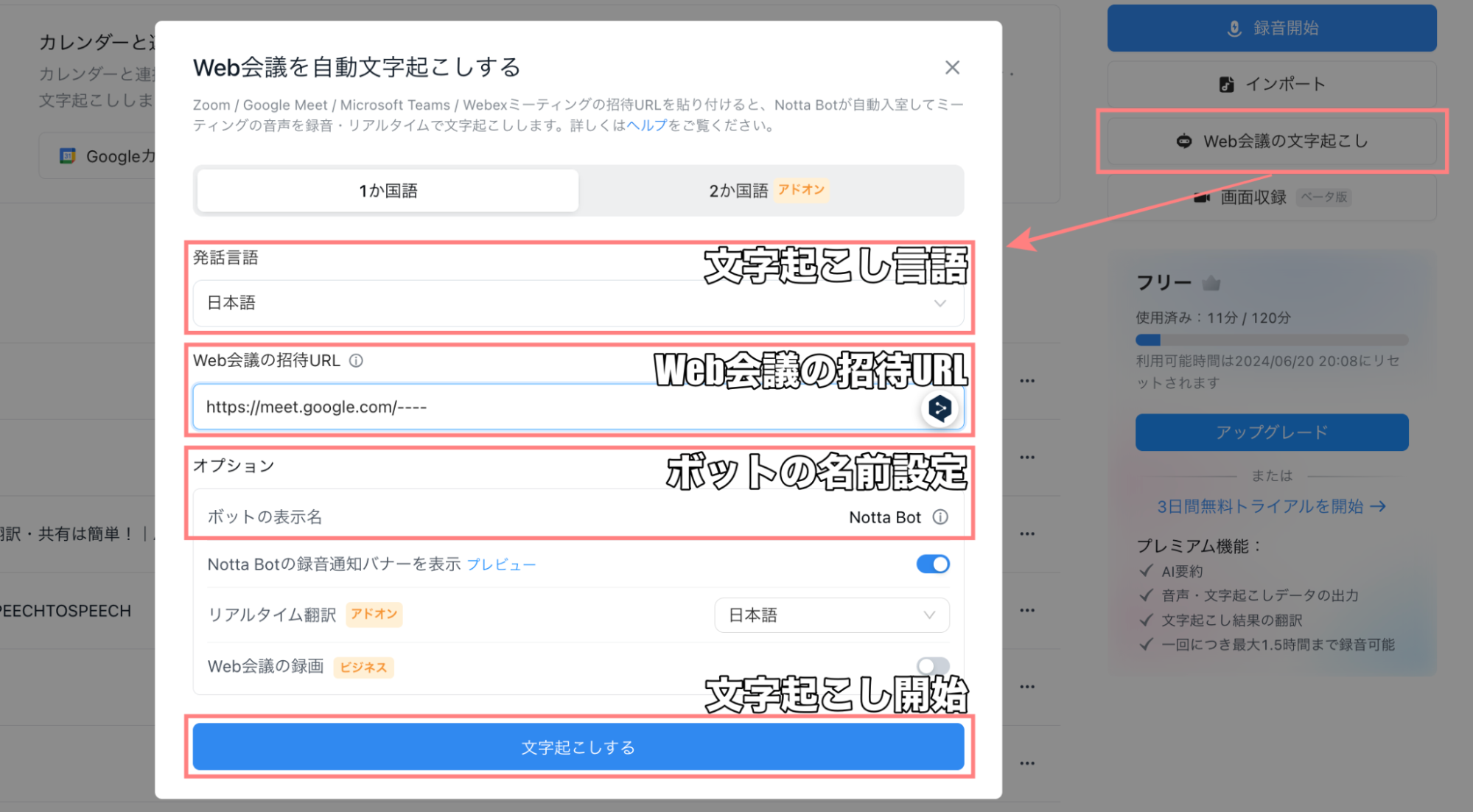Select the 1か国語 tab
The image size is (1473, 812).
point(388,192)
